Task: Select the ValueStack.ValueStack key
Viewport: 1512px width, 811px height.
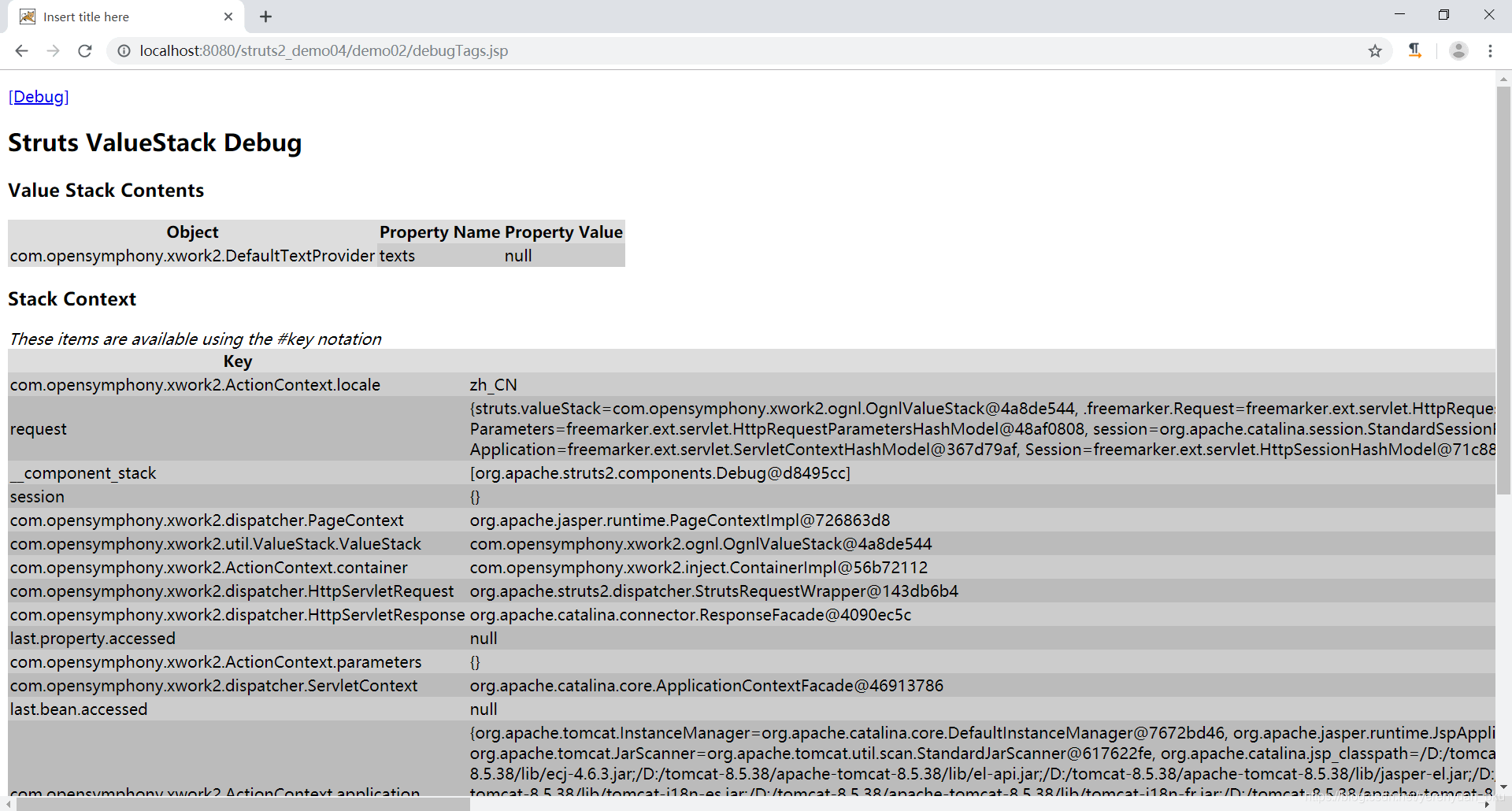Action: (x=238, y=544)
